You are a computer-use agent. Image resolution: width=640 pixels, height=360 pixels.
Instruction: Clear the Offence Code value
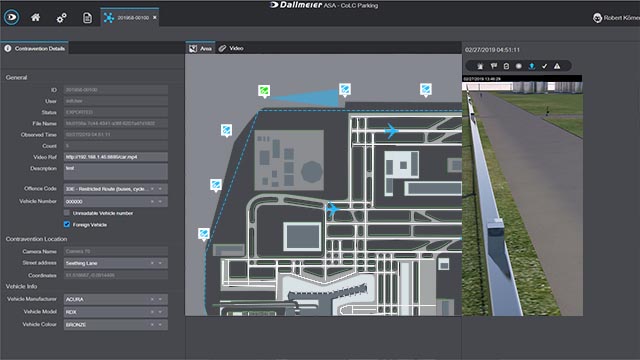point(152,189)
